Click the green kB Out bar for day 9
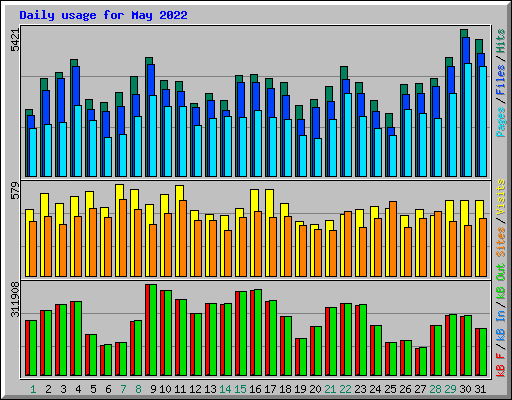Image resolution: width=512 pixels, height=400 pixels. [x=153, y=330]
